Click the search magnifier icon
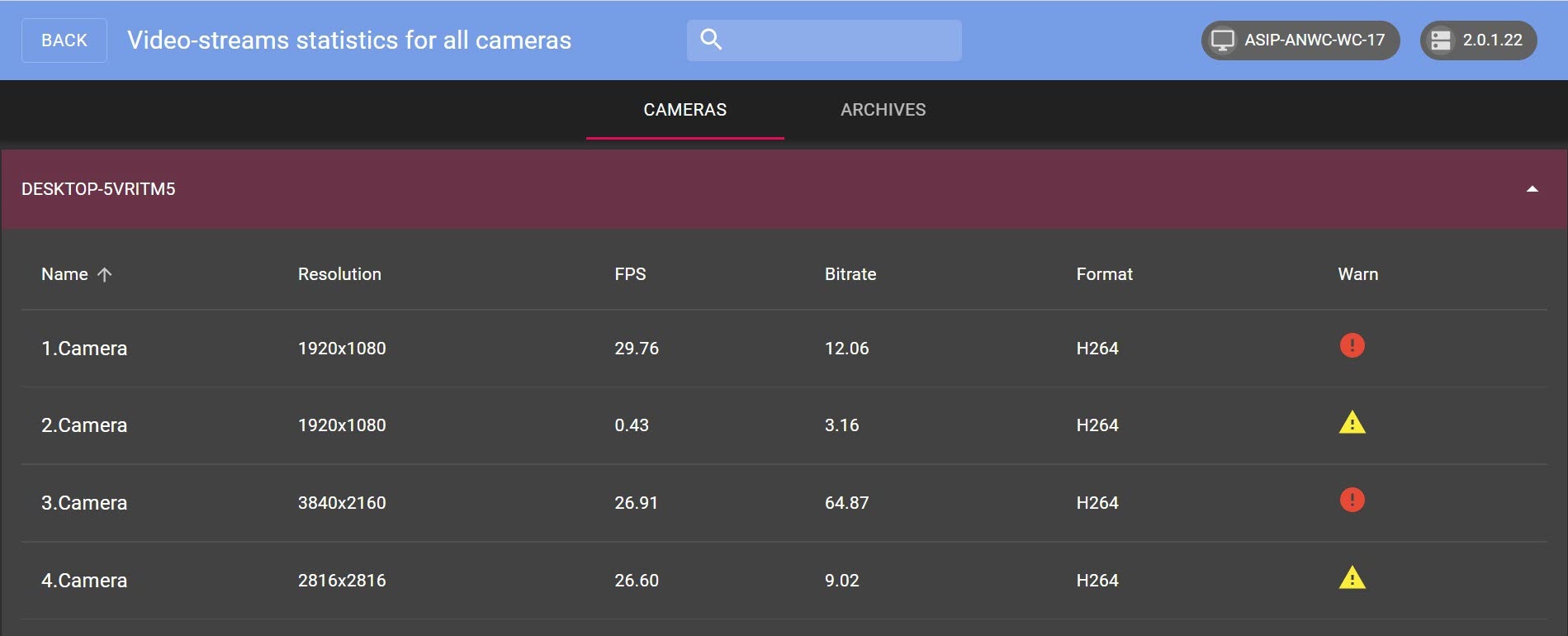Image resolution: width=1568 pixels, height=636 pixels. (x=711, y=40)
